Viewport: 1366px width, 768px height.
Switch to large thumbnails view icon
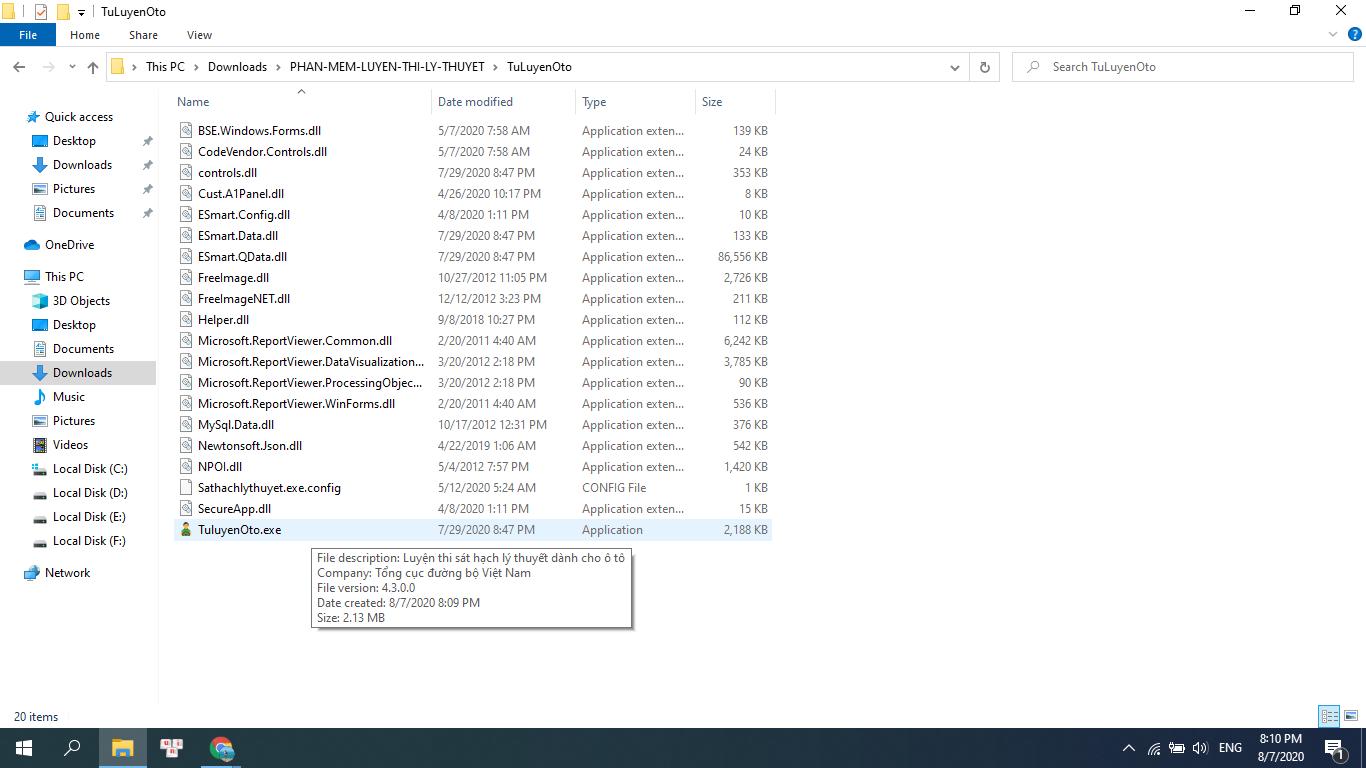tap(1351, 716)
